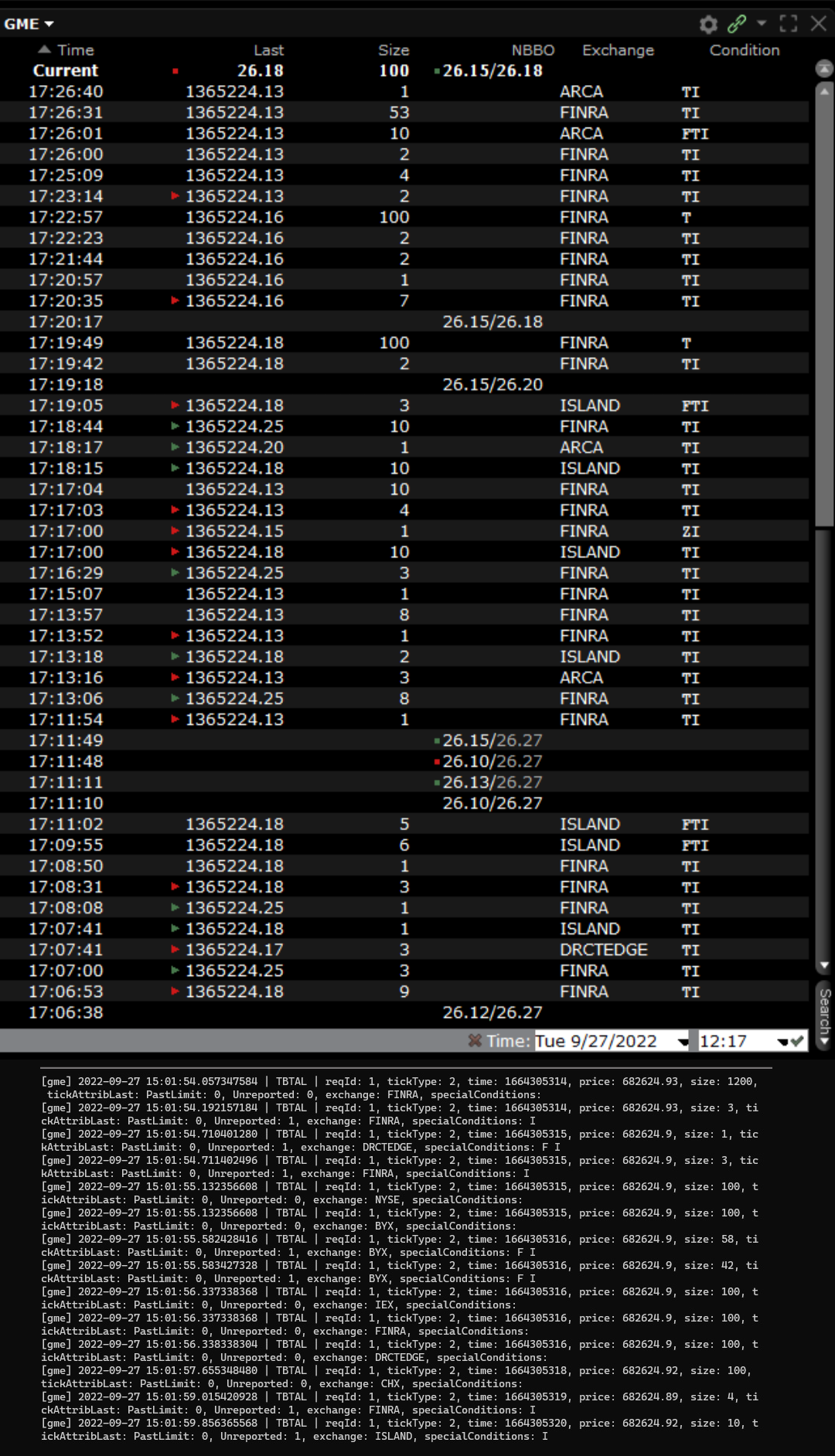Select NBBO 26.15/26.27 at 17:11:49
Viewport: 835px width, 1456px height.
tap(492, 740)
